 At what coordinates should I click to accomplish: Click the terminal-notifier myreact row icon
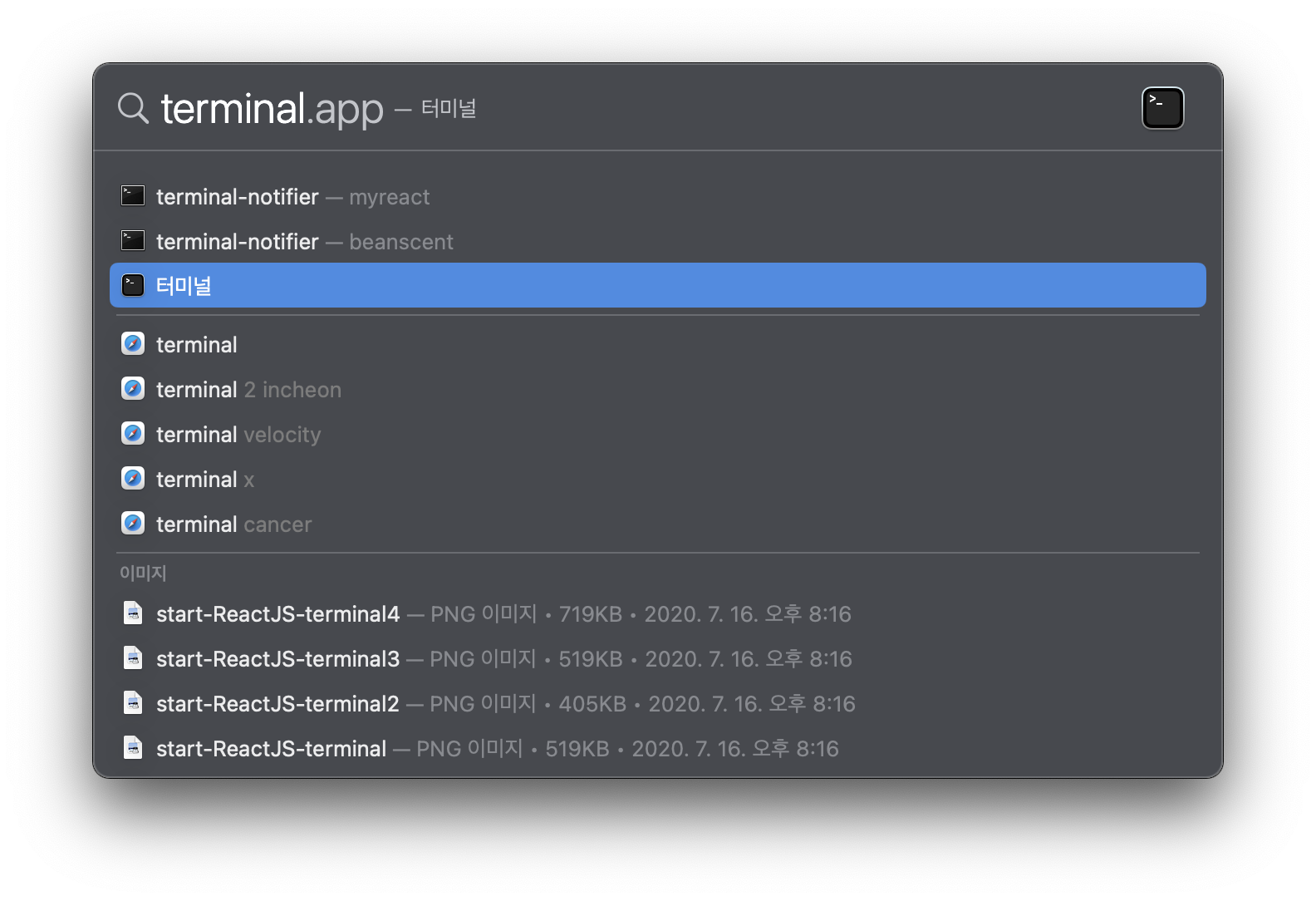[x=133, y=196]
